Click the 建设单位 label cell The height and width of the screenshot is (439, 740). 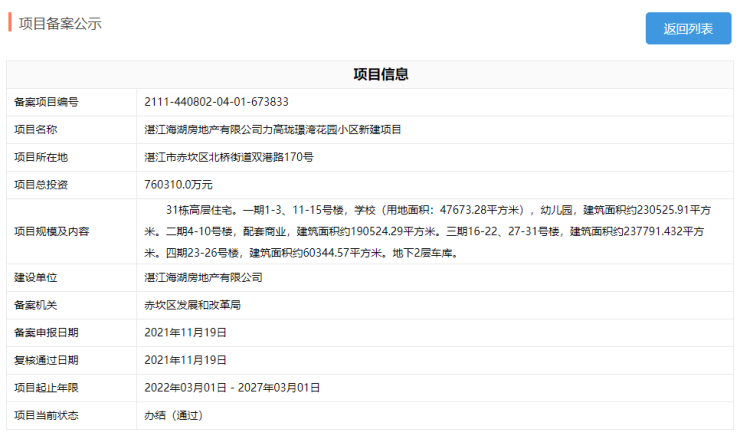71,278
